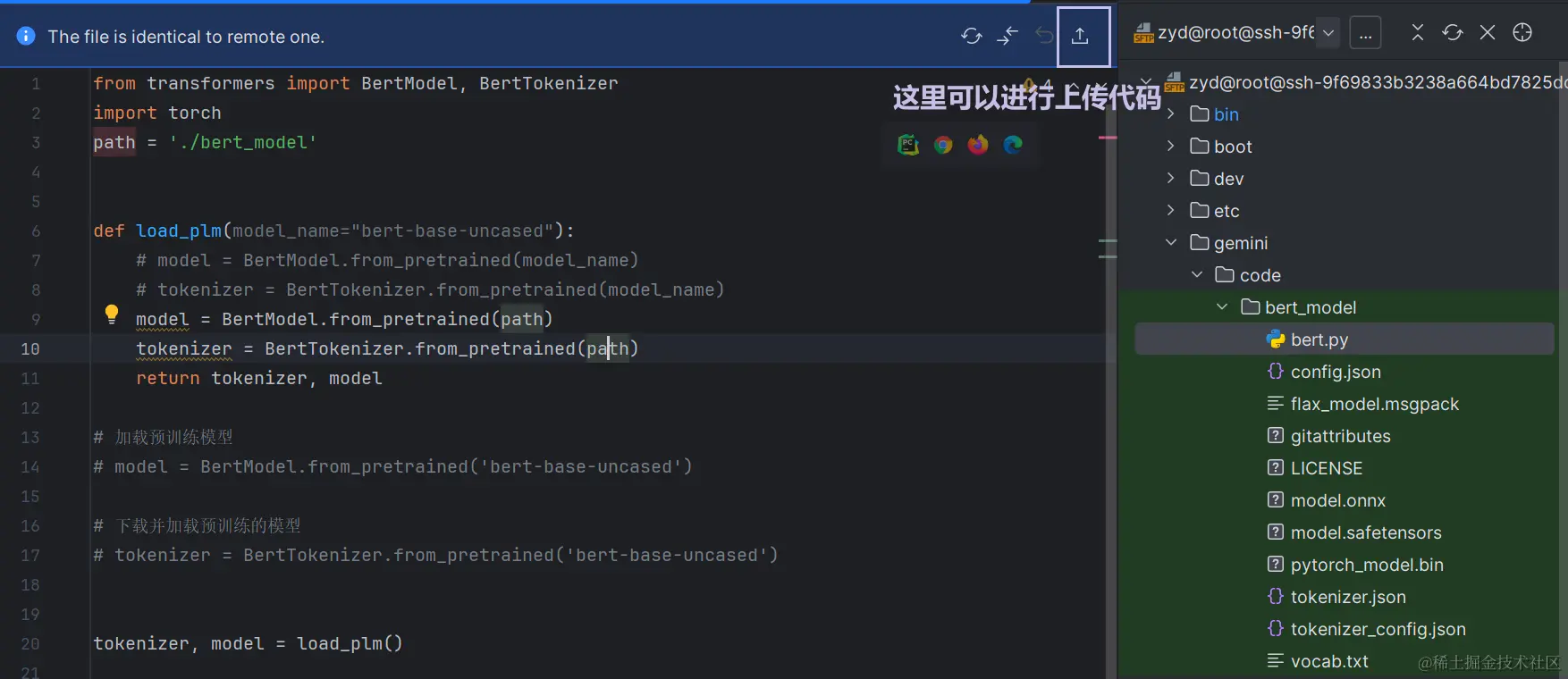Click the model.onnx unknown file type icon
1568x679 pixels.
point(1276,499)
